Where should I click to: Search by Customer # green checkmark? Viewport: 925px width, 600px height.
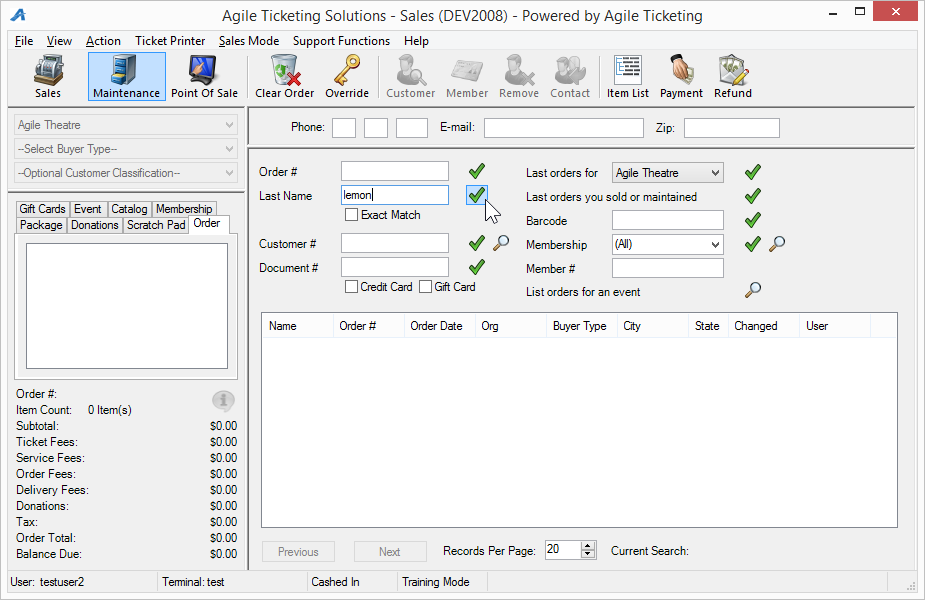(477, 243)
